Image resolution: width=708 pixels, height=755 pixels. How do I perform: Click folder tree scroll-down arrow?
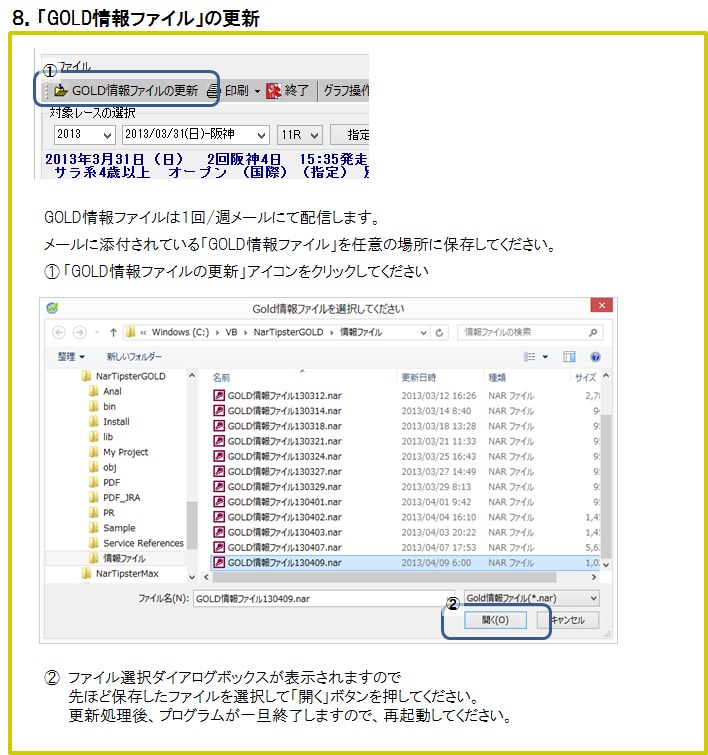pyautogui.click(x=192, y=576)
